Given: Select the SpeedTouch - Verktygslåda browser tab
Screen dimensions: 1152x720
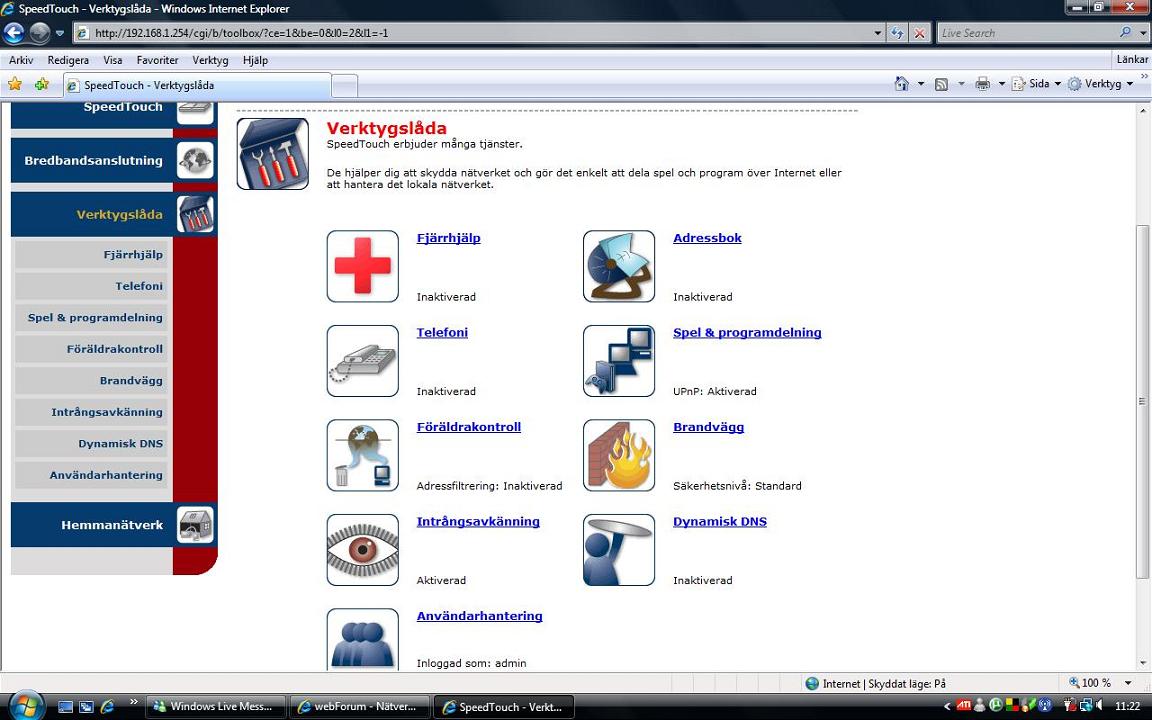Looking at the screenshot, I should click(197, 85).
